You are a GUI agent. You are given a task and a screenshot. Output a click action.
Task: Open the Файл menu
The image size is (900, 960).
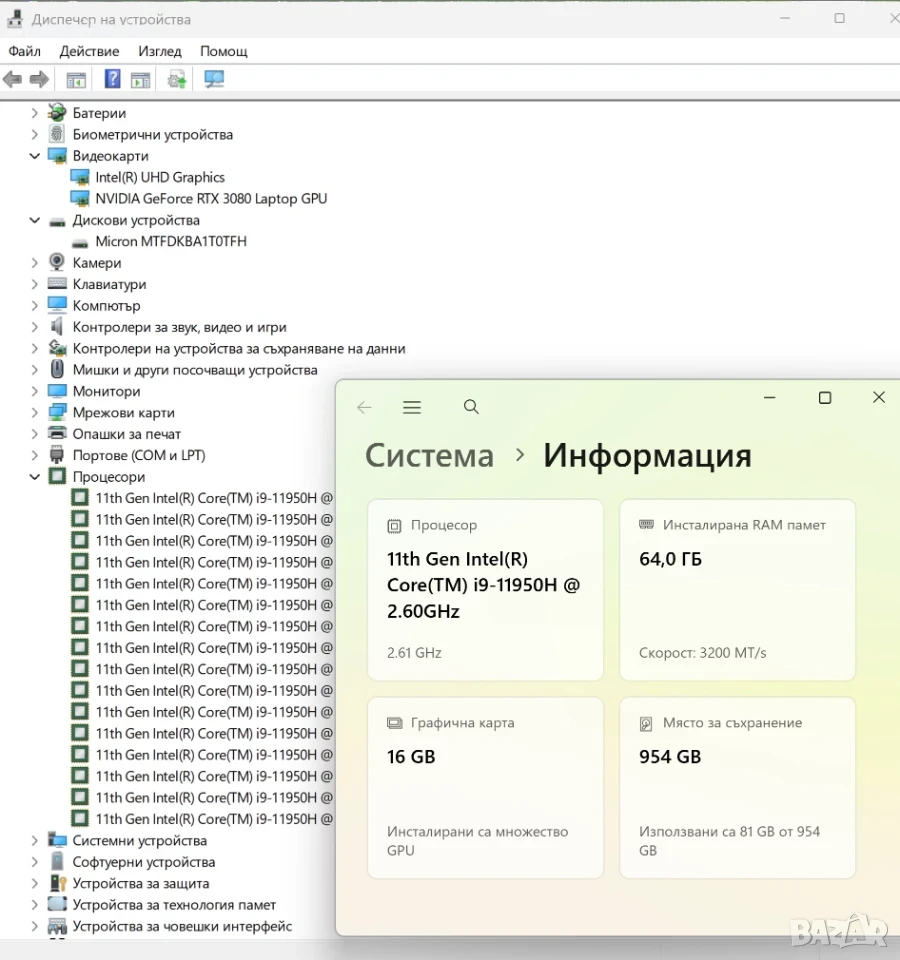tap(24, 51)
